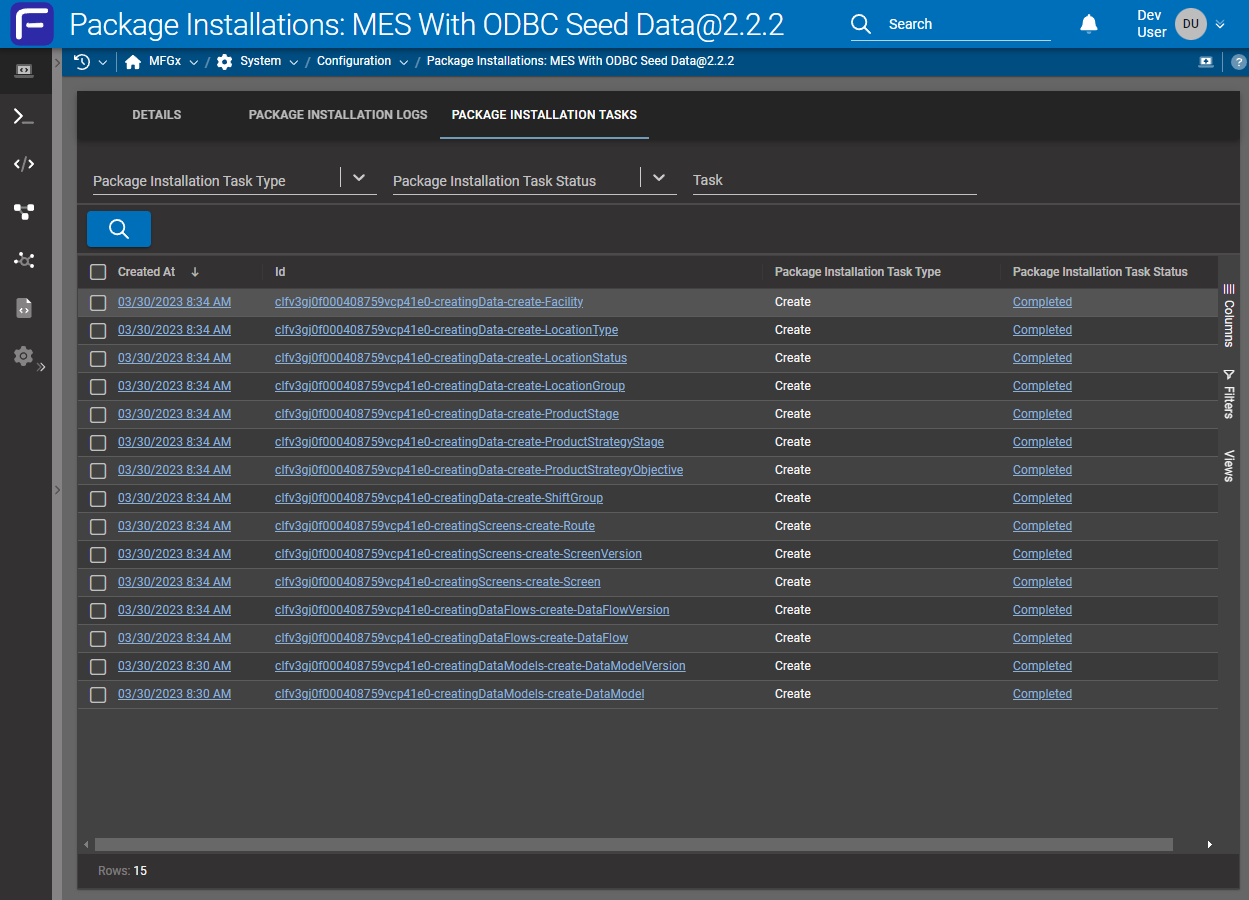Viewport: 1249px width, 900px height.
Task: Check the row for creatingData-create-ShiftGroup
Action: click(98, 498)
